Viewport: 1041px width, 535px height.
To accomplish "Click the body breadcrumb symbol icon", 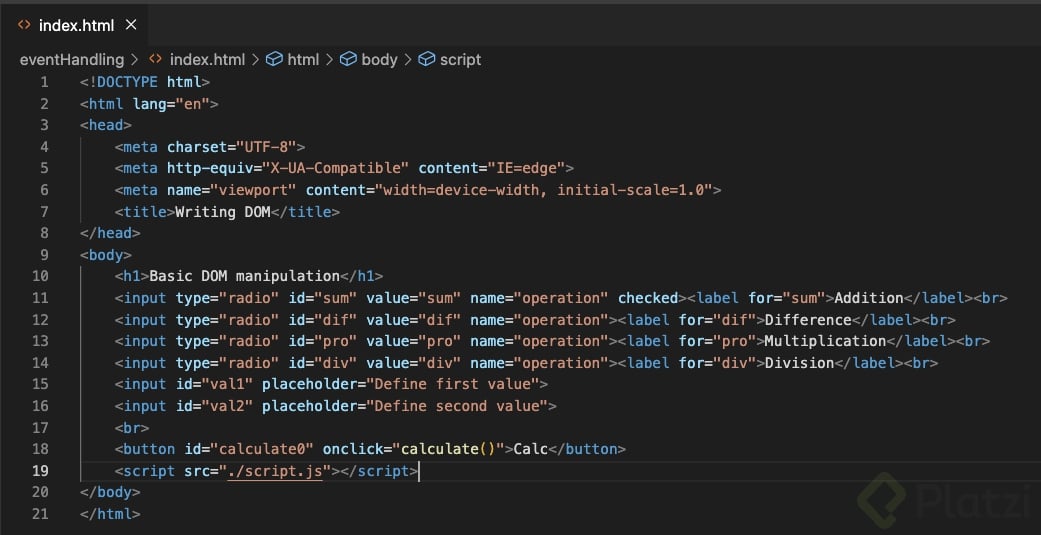I will click(x=348, y=60).
